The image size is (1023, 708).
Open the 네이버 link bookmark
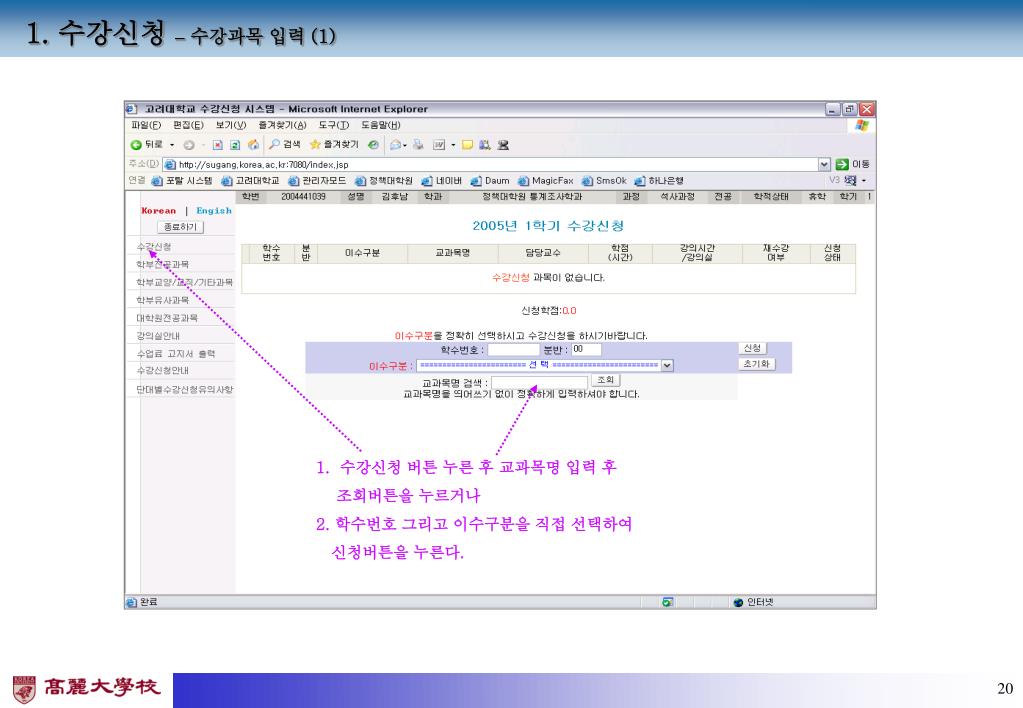pyautogui.click(x=442, y=181)
